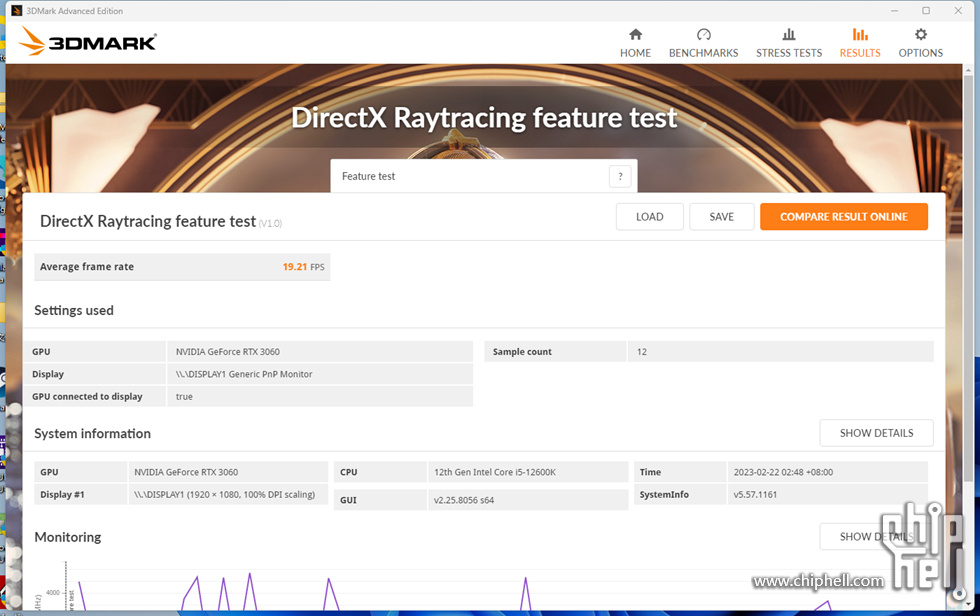Open the Feature test help question mark
Screen dimensions: 980x616
620,177
